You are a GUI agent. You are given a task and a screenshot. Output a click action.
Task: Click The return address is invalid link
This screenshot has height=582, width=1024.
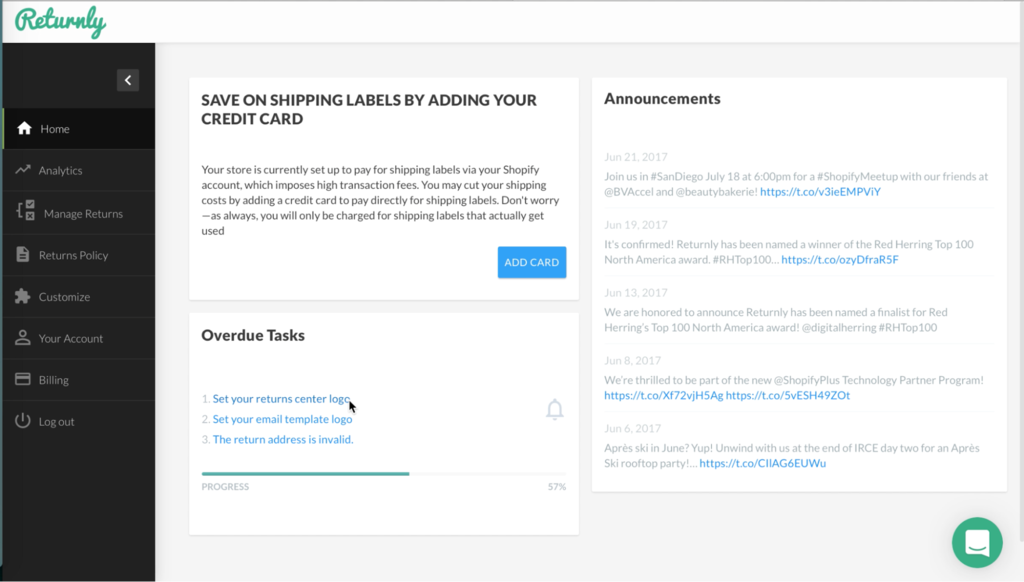tap(283, 439)
